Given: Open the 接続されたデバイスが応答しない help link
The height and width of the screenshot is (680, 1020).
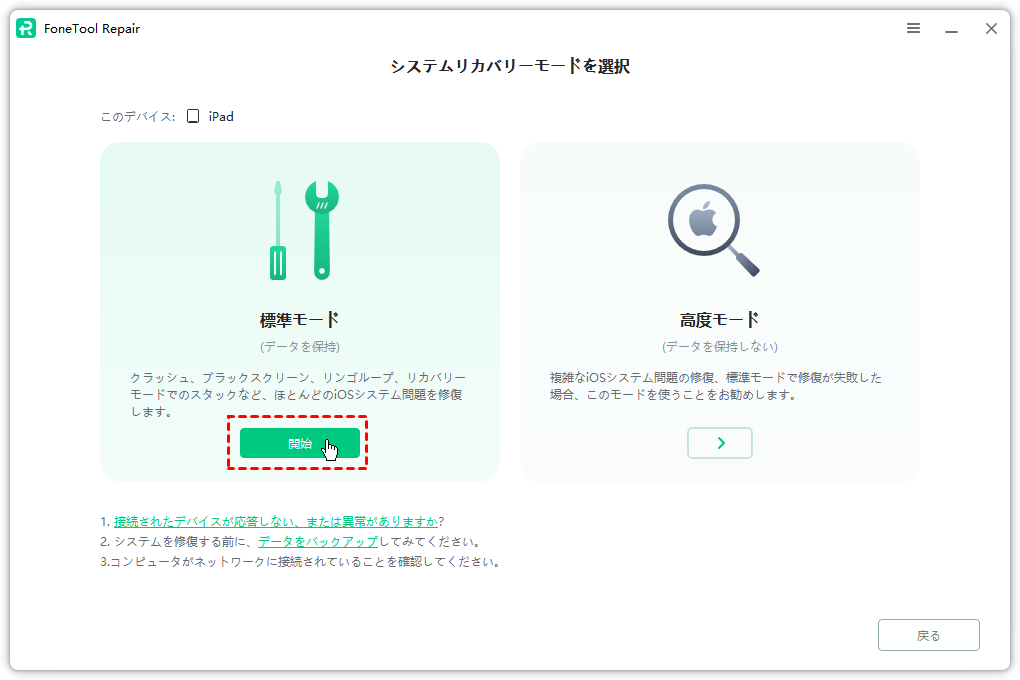Looking at the screenshot, I should pos(275,522).
